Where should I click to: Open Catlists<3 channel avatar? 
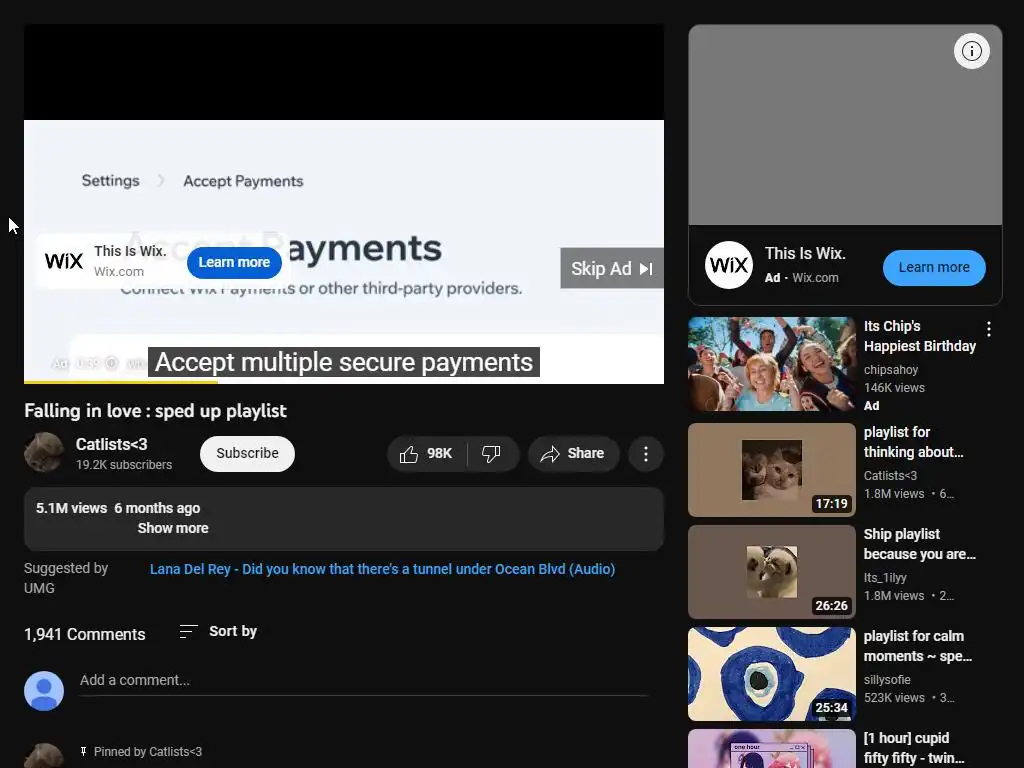44,452
